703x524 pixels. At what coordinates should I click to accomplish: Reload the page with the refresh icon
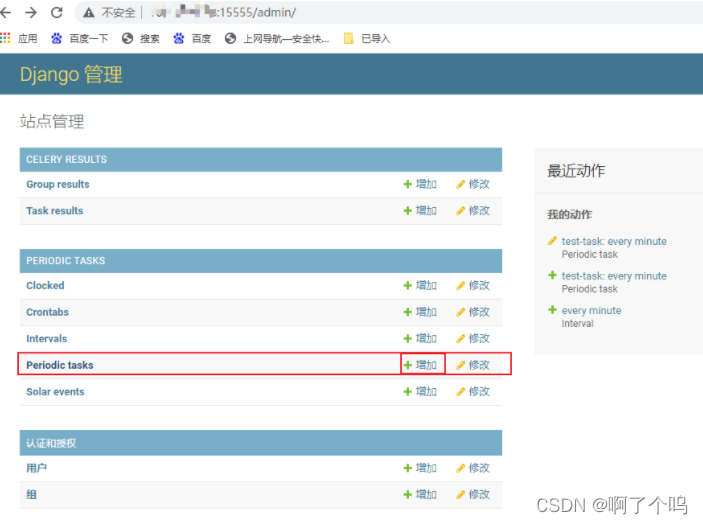point(56,13)
